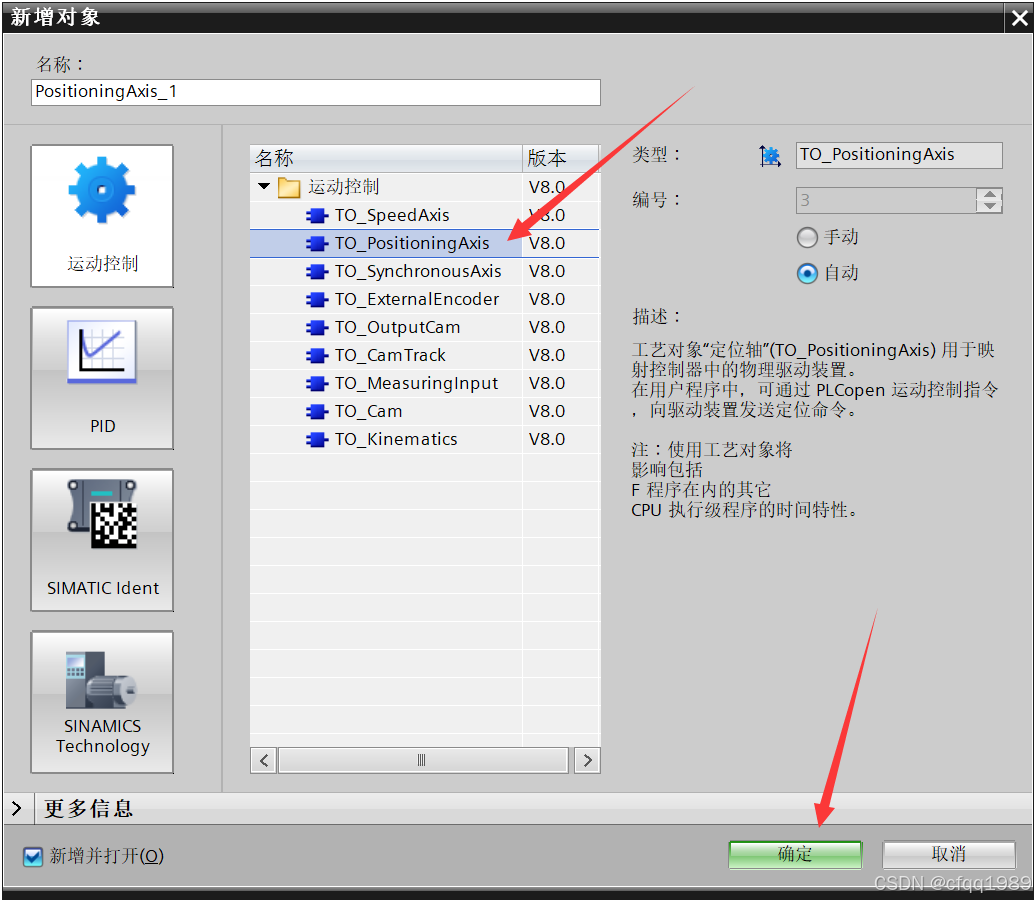Click the TO_CamTrack block icon
1036x902 pixels.
(317, 356)
